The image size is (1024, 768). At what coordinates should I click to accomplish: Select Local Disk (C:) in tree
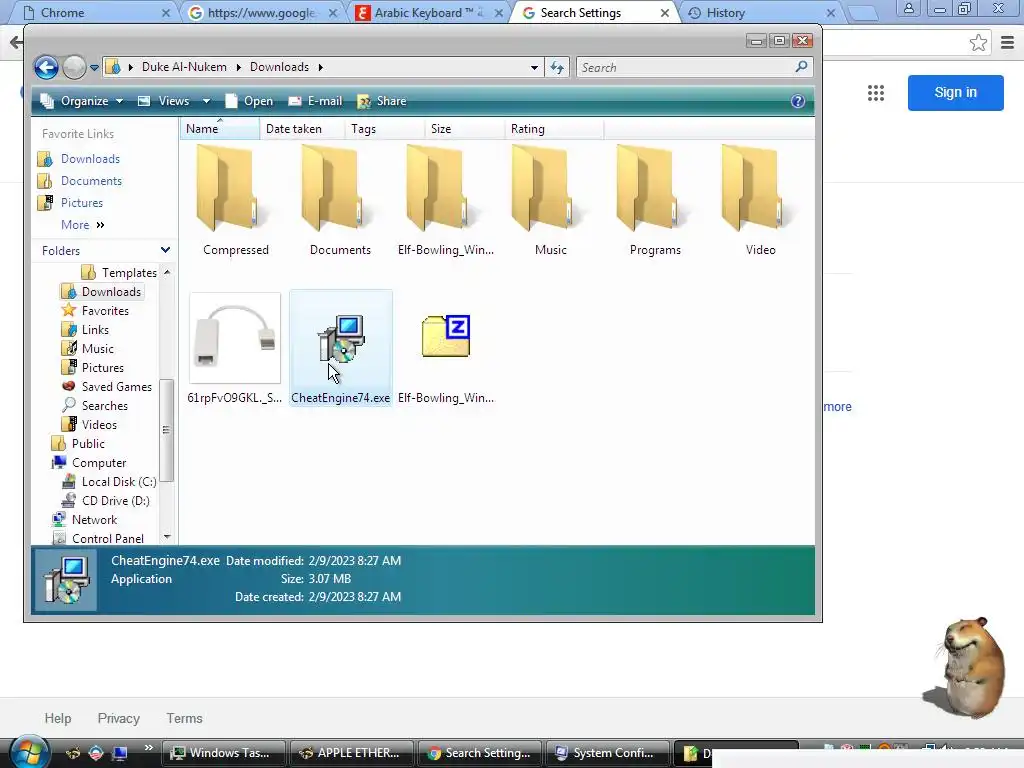[x=119, y=481]
